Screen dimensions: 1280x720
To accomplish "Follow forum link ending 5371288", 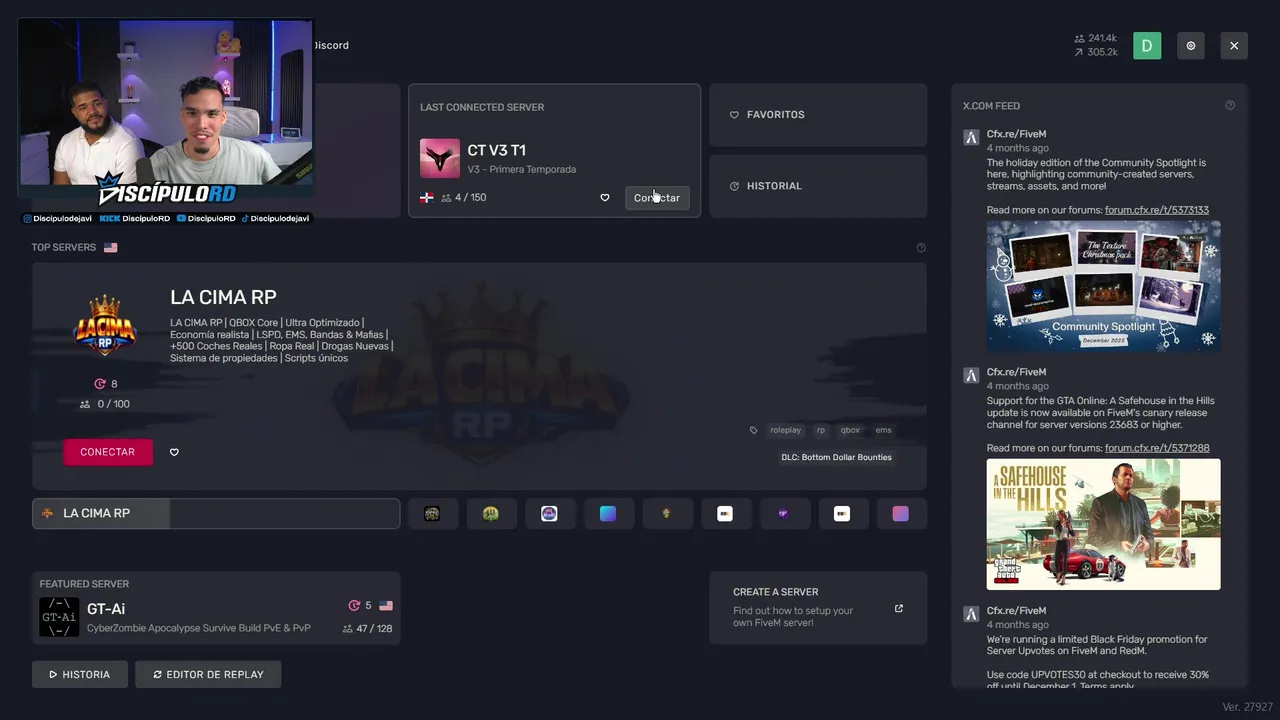I will click(x=1157, y=448).
